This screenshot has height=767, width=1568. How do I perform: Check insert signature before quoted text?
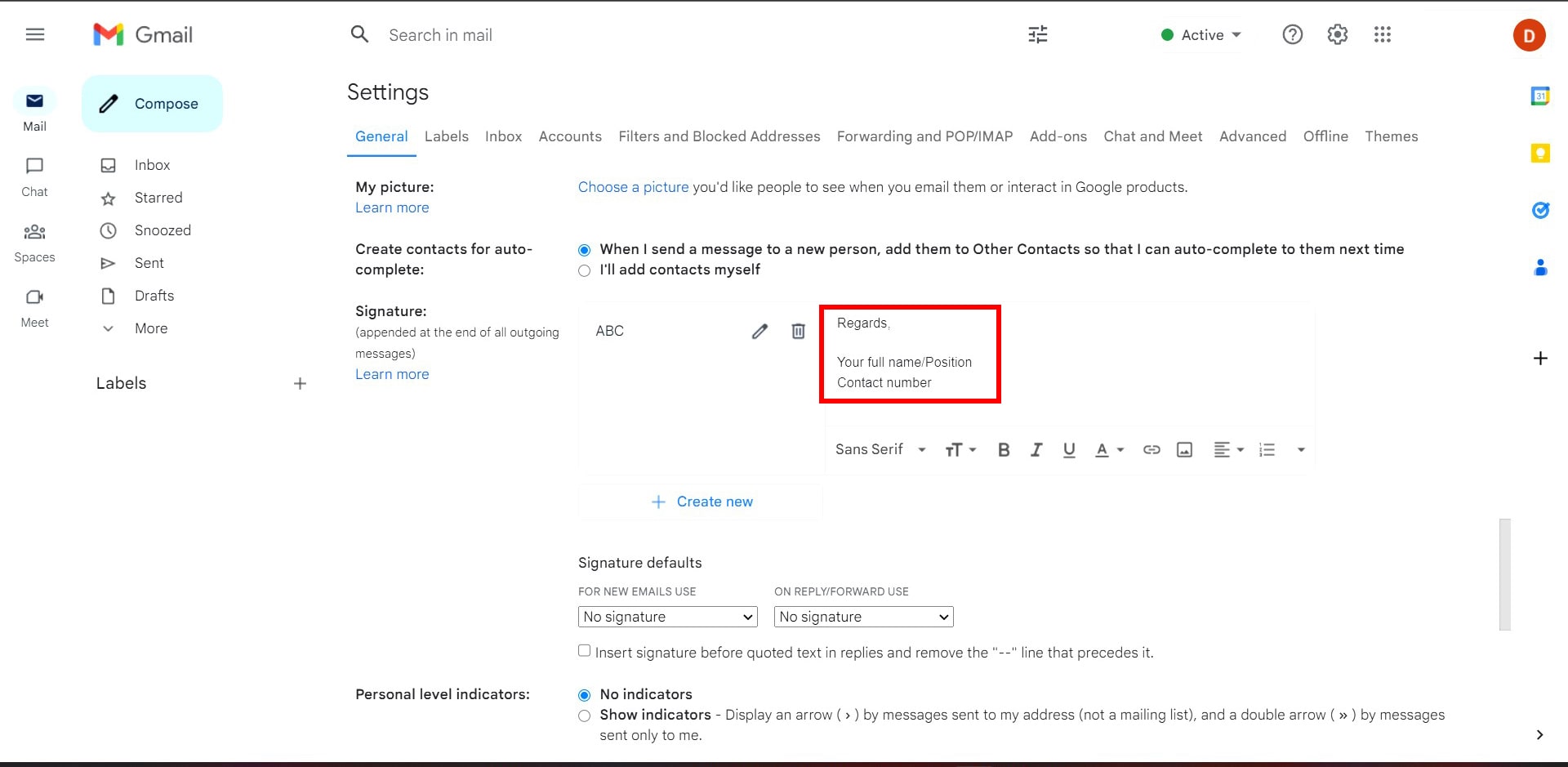pos(584,651)
